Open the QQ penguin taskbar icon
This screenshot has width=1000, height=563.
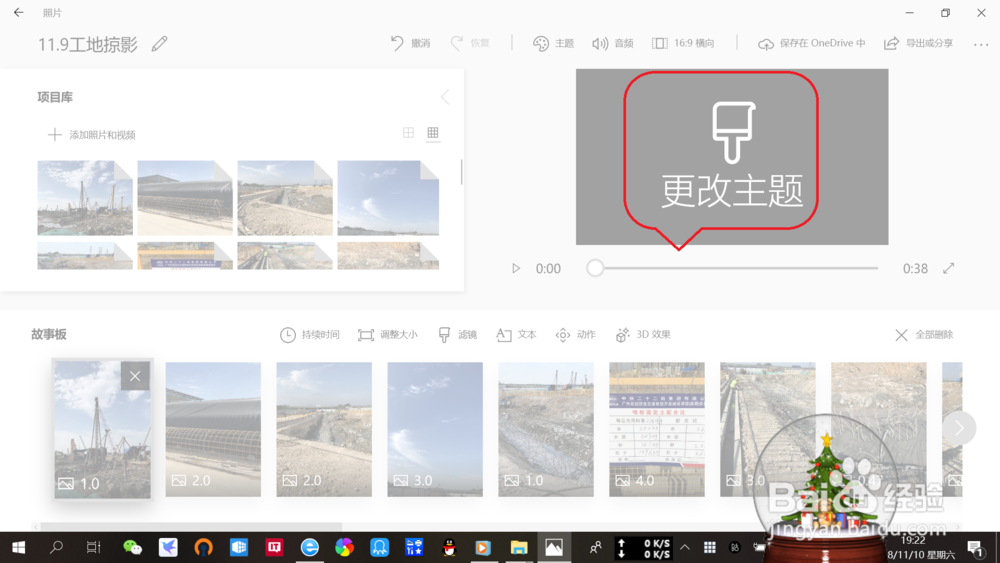pyautogui.click(x=449, y=547)
